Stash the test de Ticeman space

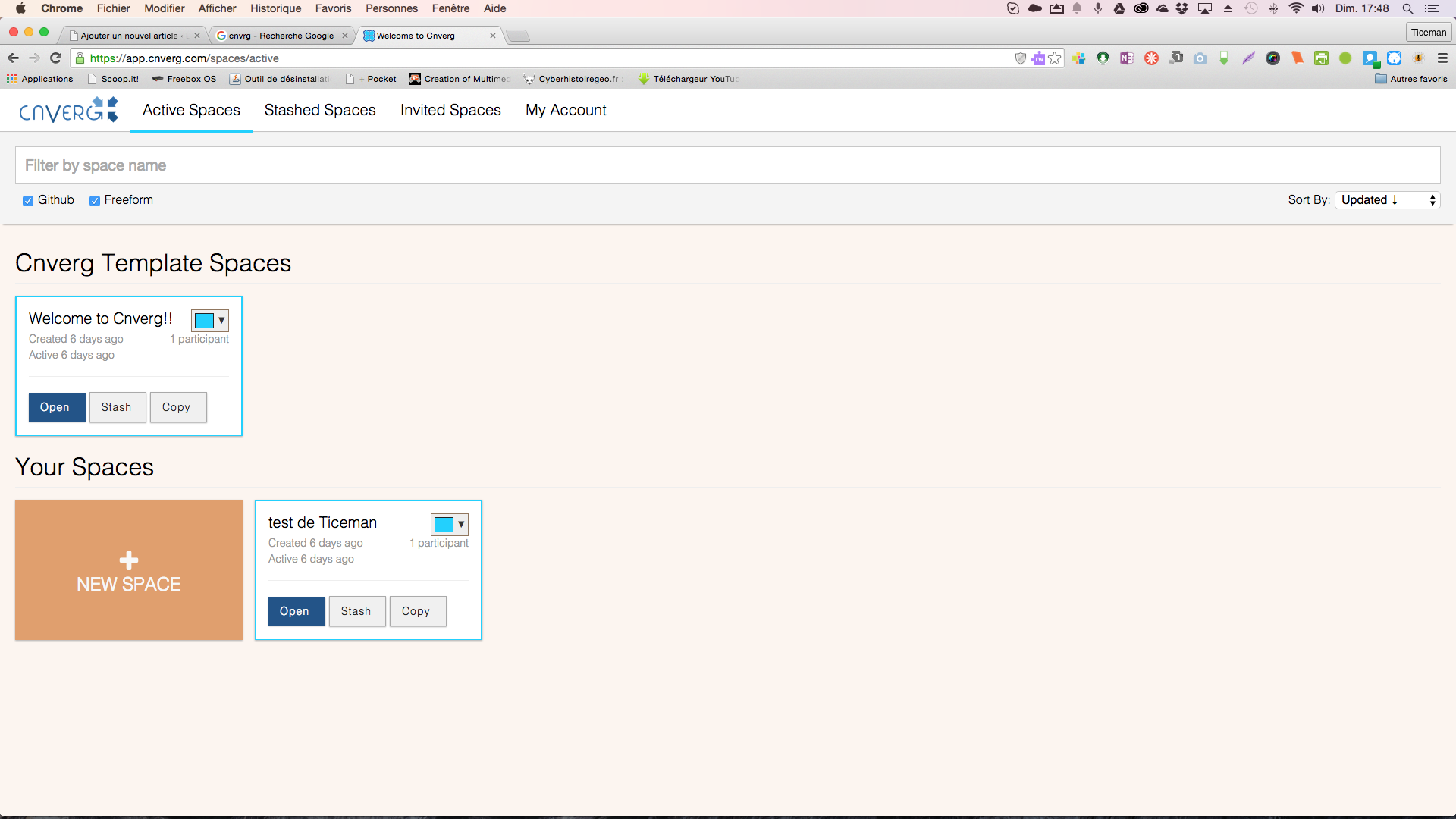click(x=355, y=610)
